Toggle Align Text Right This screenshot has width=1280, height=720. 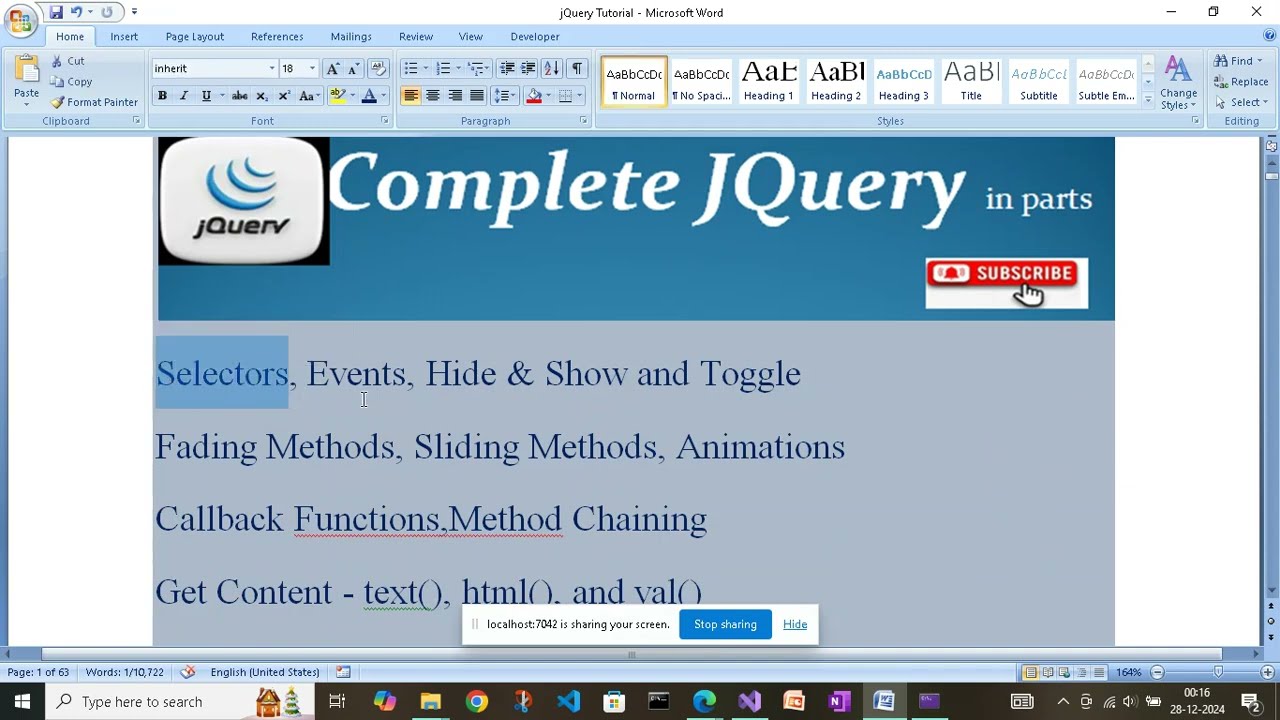tap(455, 96)
